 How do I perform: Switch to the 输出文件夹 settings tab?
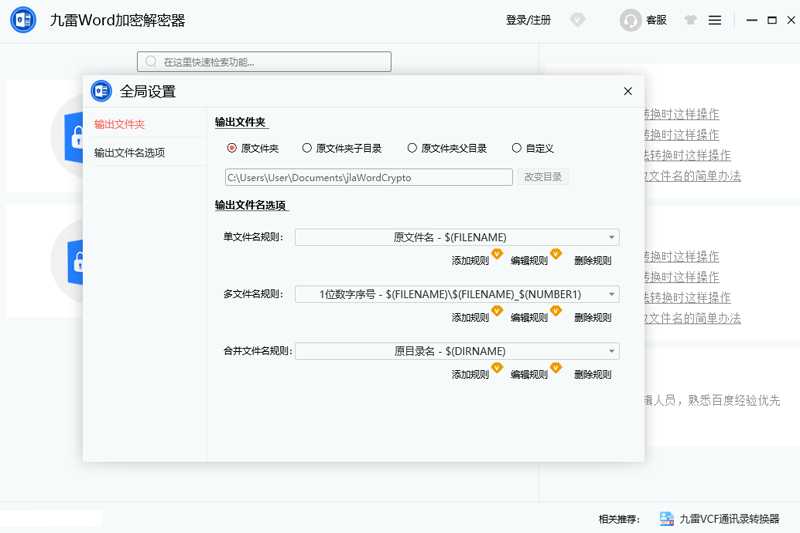(119, 124)
